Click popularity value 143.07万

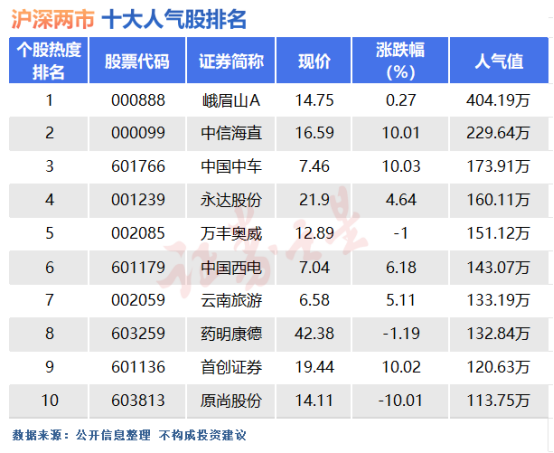(x=498, y=267)
